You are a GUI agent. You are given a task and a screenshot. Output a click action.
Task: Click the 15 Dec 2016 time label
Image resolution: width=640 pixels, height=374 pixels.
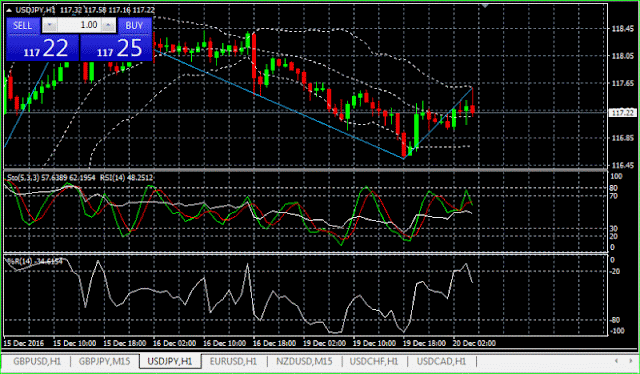tap(24, 343)
